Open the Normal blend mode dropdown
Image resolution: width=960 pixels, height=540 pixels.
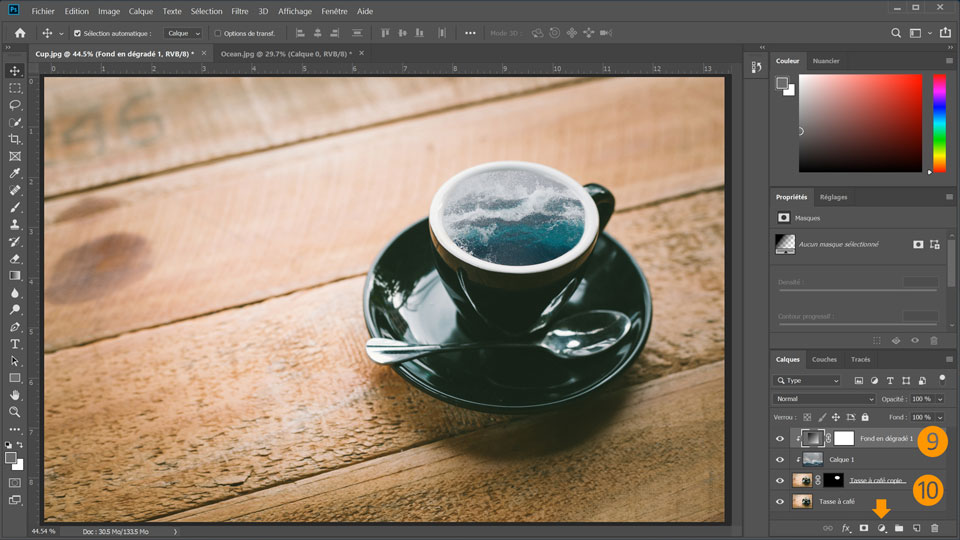823,399
